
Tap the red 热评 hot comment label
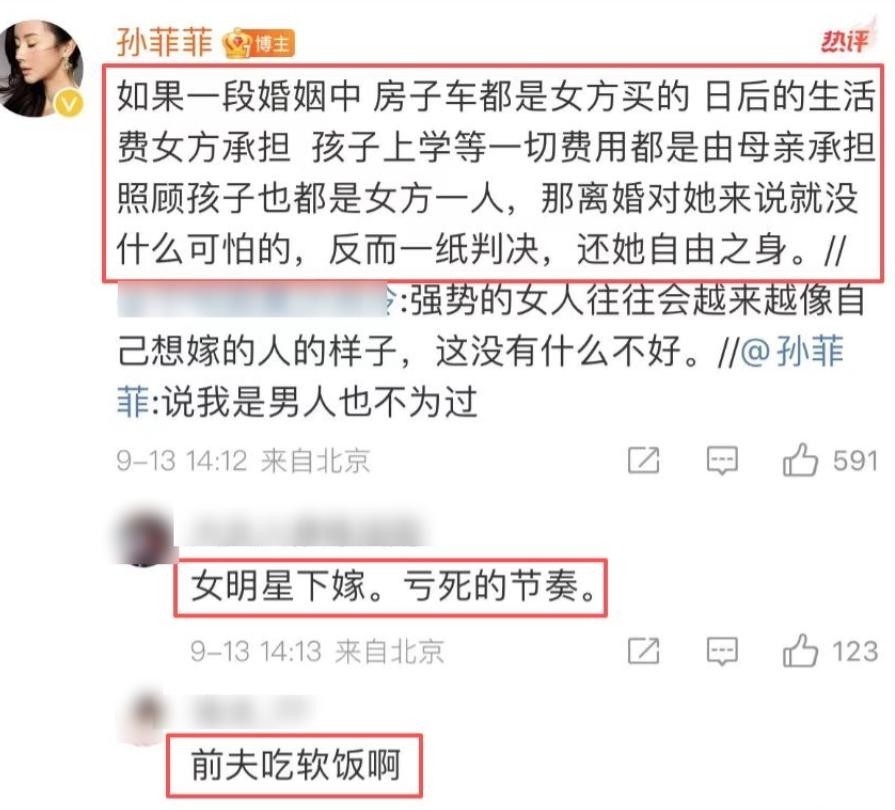point(847,39)
